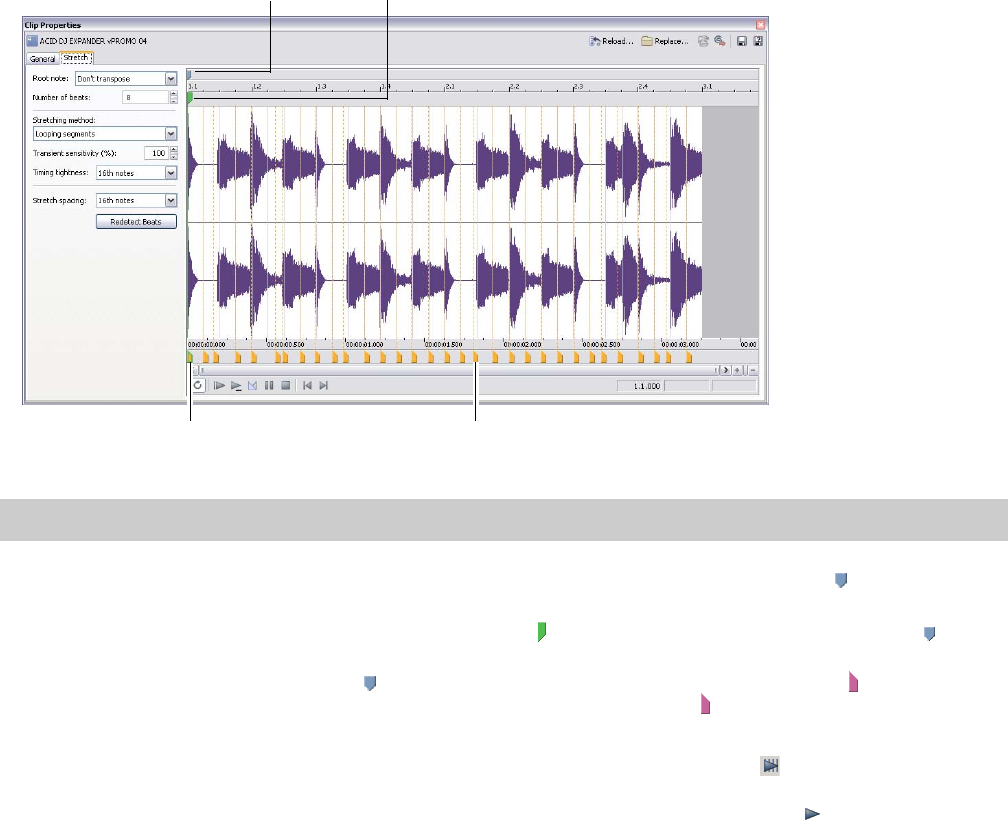The height and width of the screenshot is (824, 1008).
Task: Click the ACID DJ EXPANDER clip icon
Action: pyautogui.click(x=32, y=41)
